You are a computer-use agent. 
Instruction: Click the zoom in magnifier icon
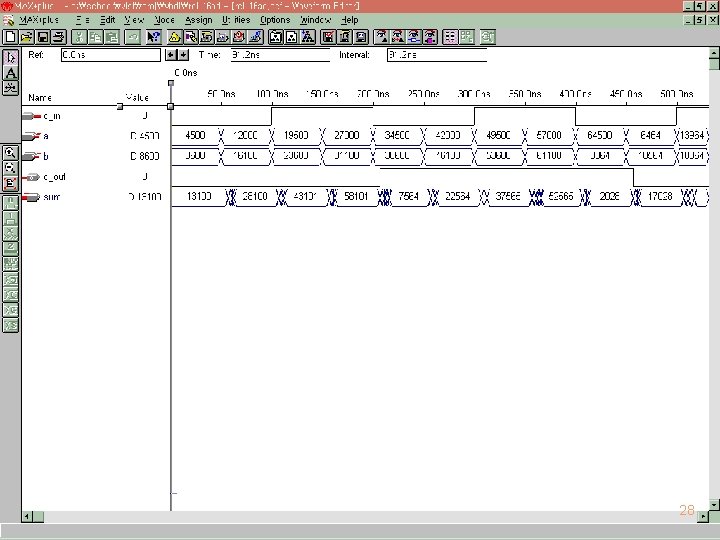(10, 152)
